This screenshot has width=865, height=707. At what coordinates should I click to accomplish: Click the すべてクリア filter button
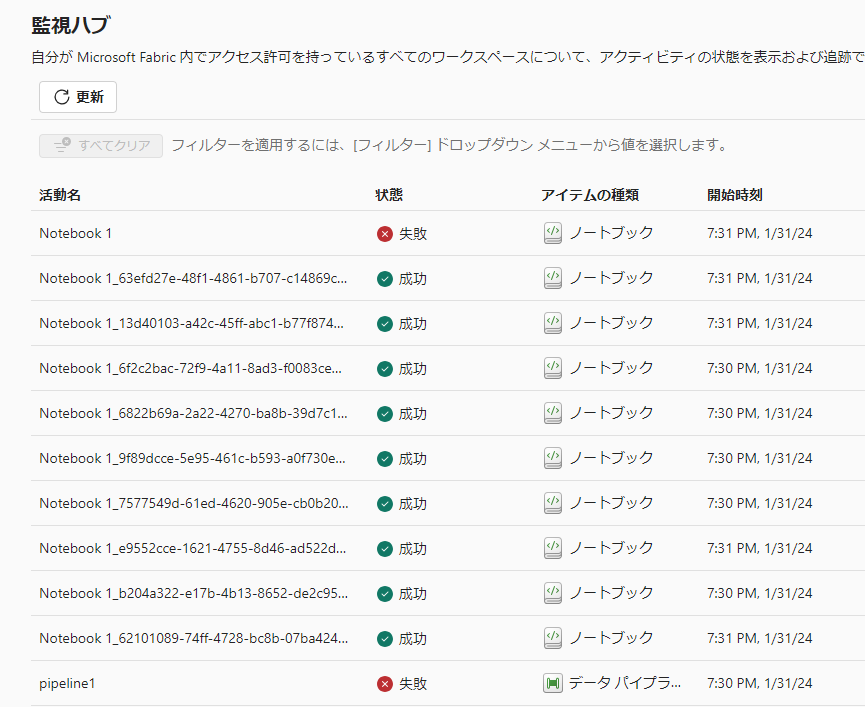pos(101,146)
